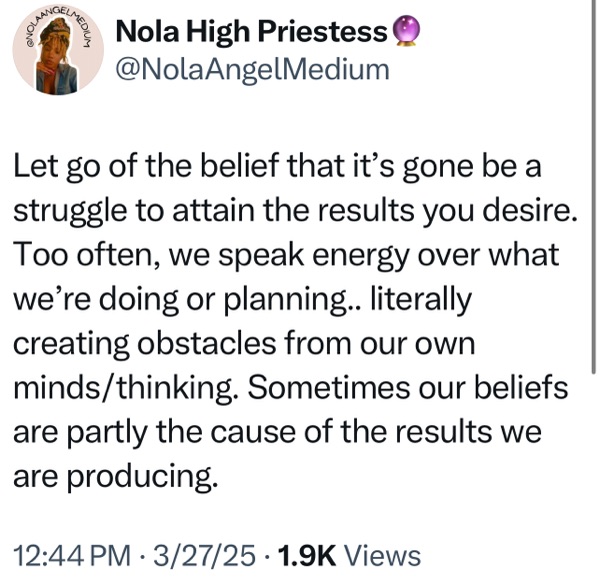Click the vertical scrollbar on right edge
The width and height of the screenshot is (600, 584).
pyautogui.click(x=593, y=186)
